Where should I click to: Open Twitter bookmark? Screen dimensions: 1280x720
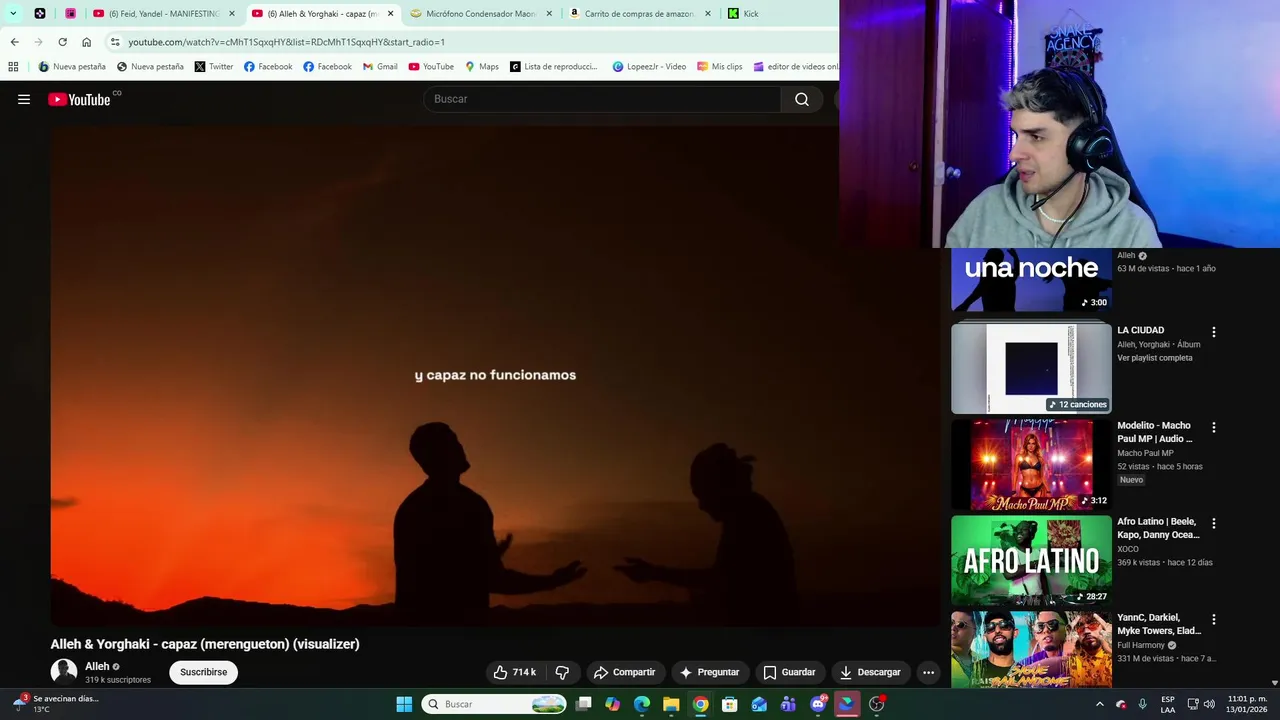coord(214,67)
